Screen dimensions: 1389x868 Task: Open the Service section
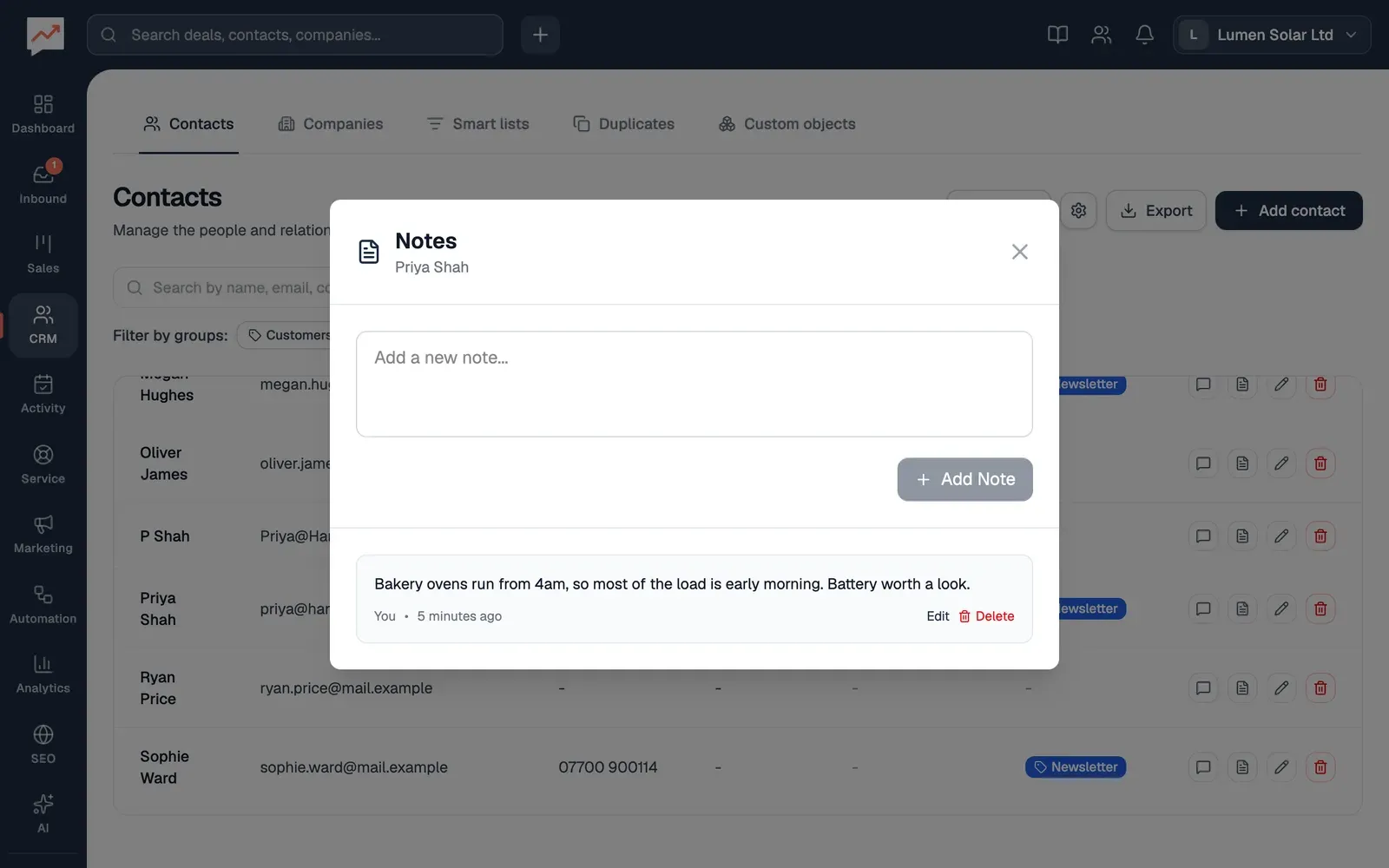[x=43, y=464]
